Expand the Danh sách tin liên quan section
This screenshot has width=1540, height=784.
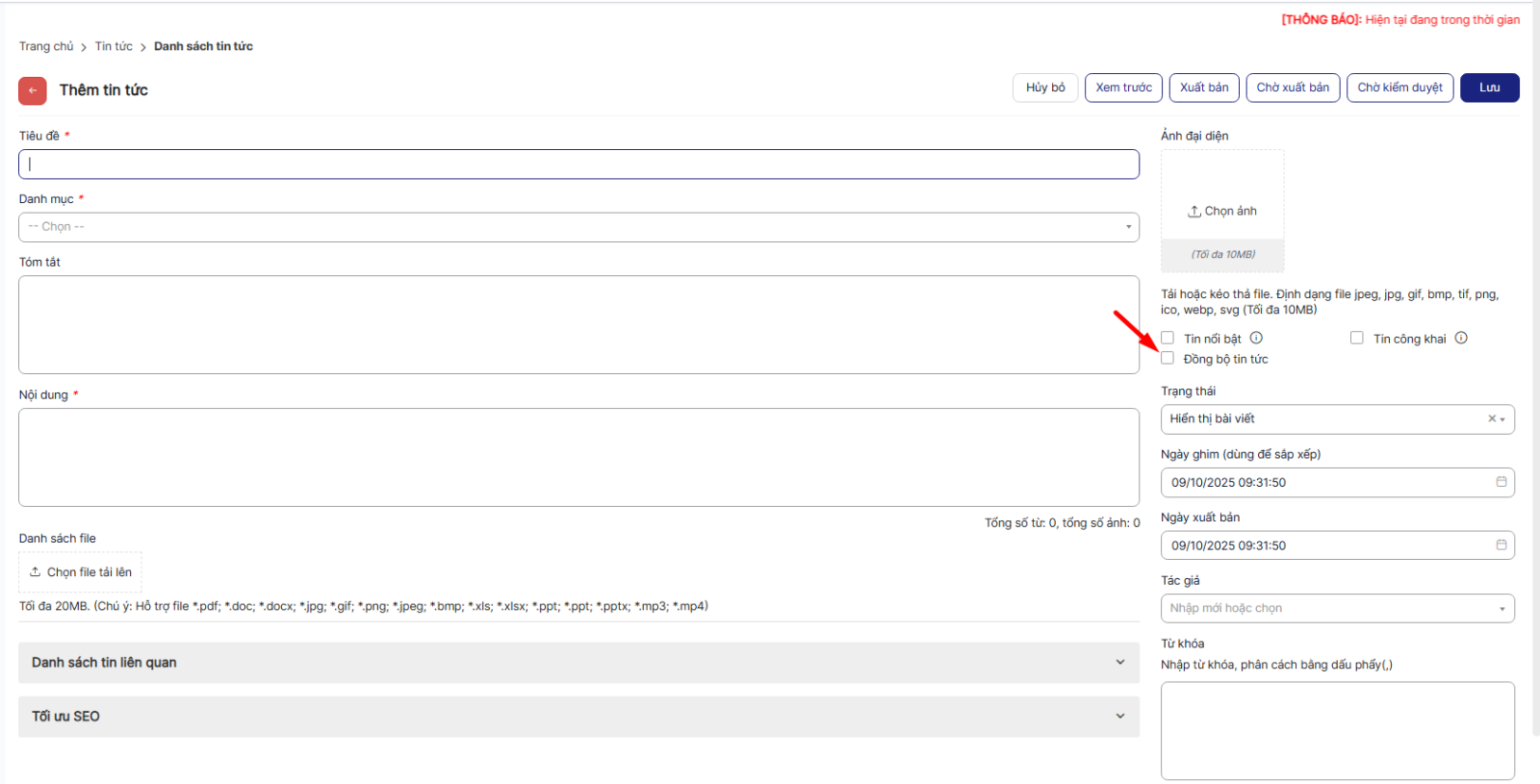pos(578,663)
